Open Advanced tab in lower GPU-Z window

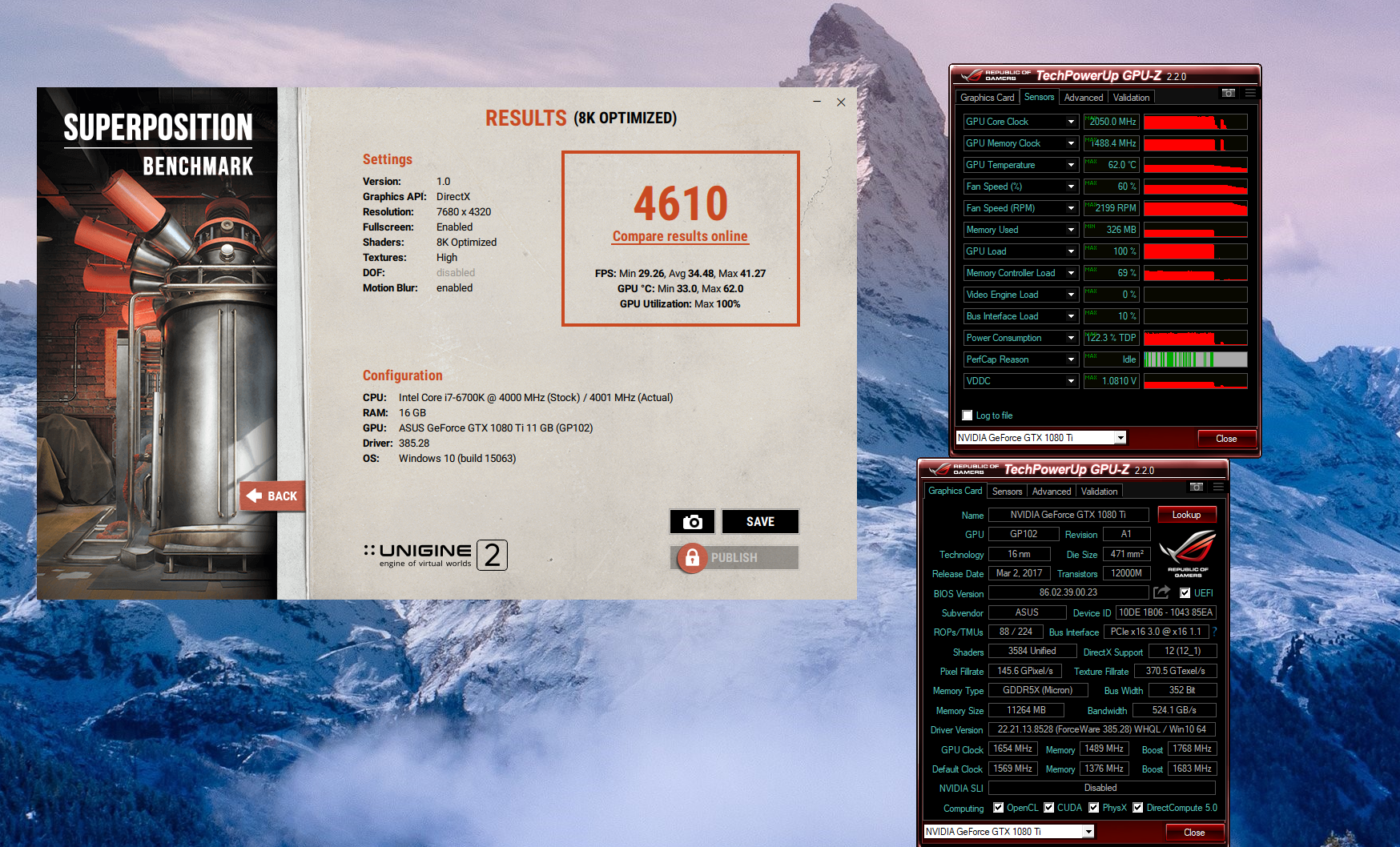pos(1051,492)
